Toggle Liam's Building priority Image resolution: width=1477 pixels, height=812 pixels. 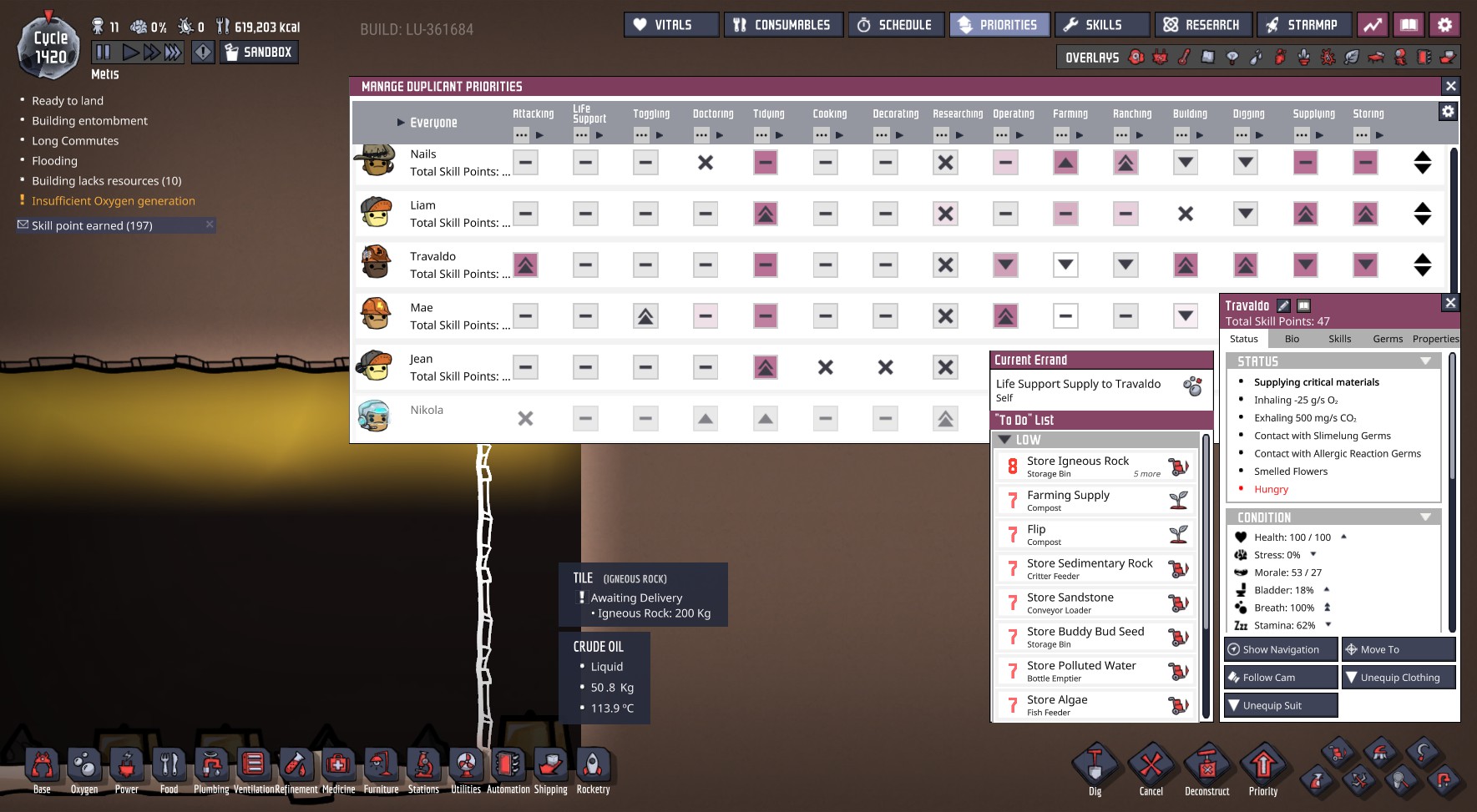pos(1186,214)
